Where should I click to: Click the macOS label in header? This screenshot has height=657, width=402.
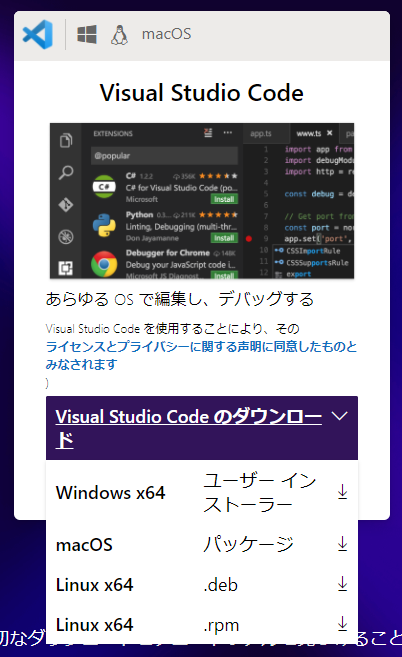pos(166,34)
